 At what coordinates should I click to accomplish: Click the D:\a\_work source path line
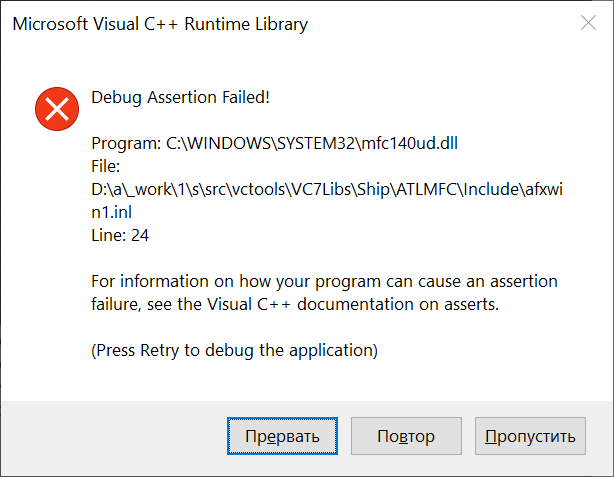tap(327, 190)
